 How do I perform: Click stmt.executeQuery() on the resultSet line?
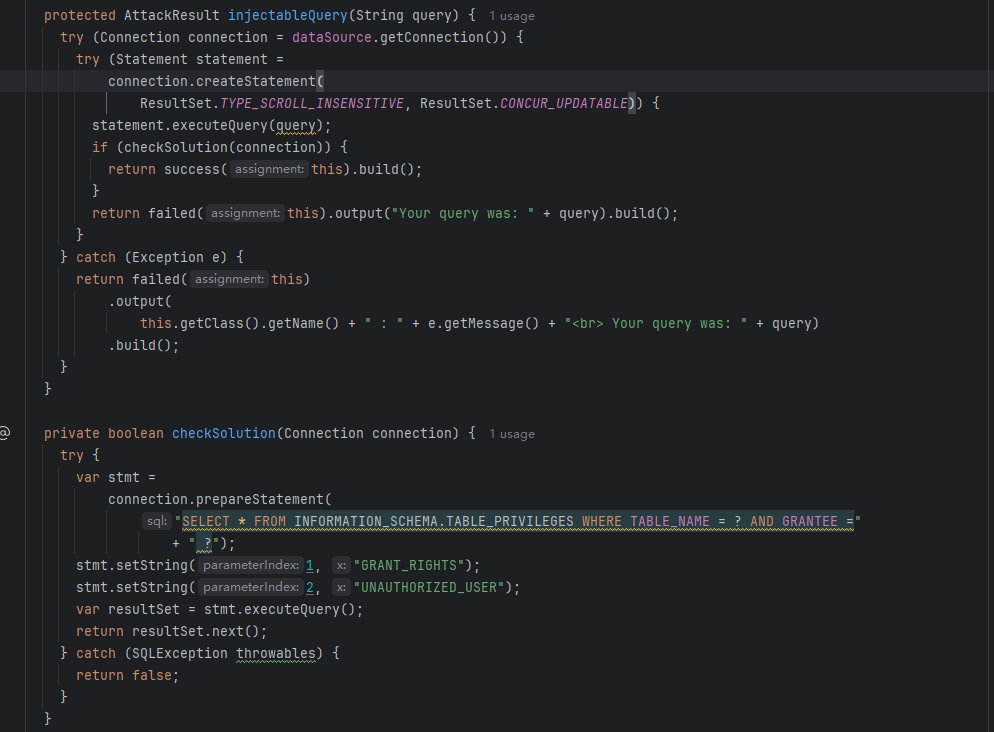(280, 610)
